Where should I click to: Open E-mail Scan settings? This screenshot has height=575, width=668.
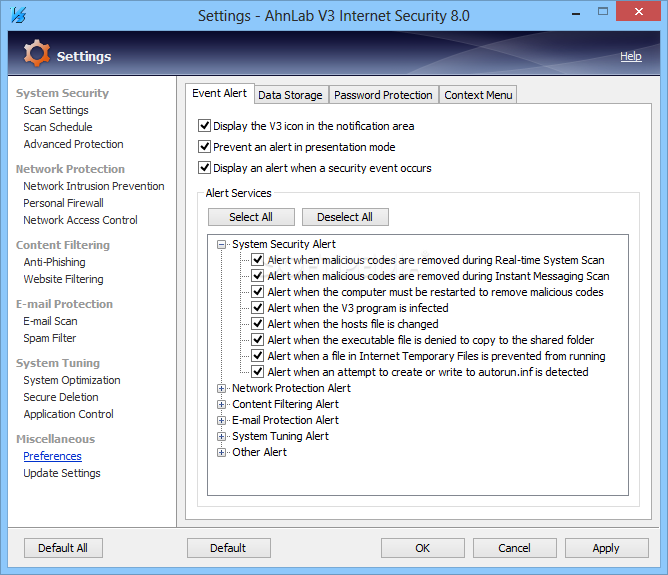click(50, 321)
